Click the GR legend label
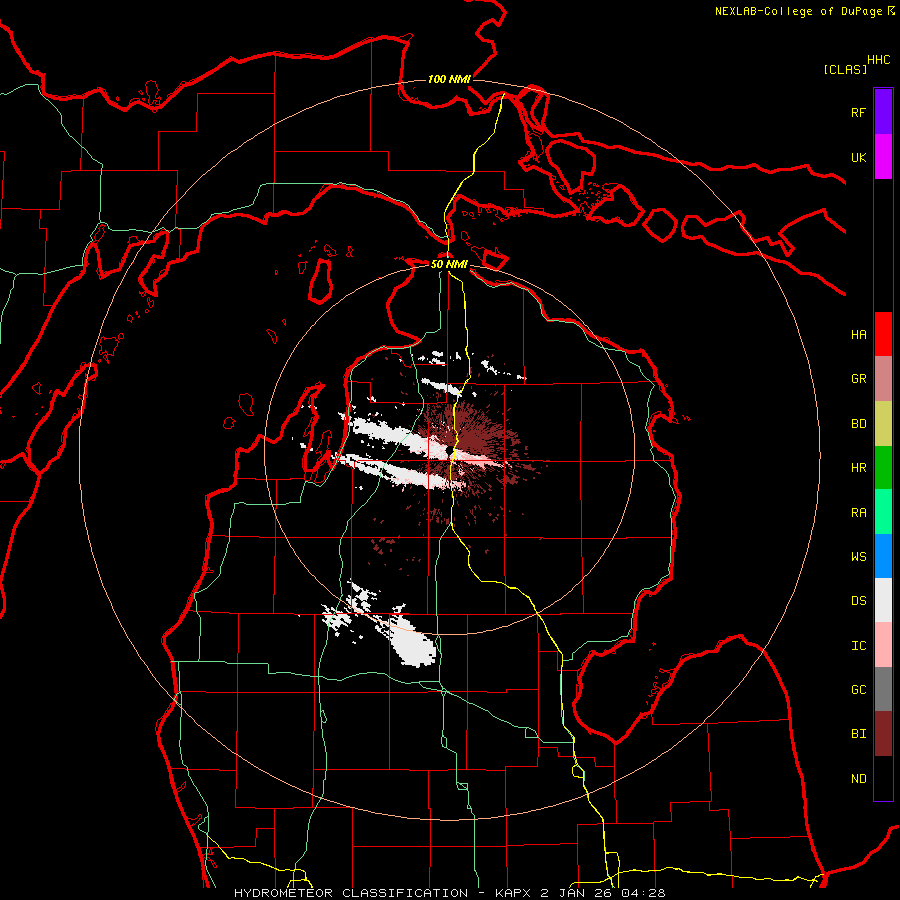Viewport: 900px width, 900px height. pyautogui.click(x=858, y=379)
